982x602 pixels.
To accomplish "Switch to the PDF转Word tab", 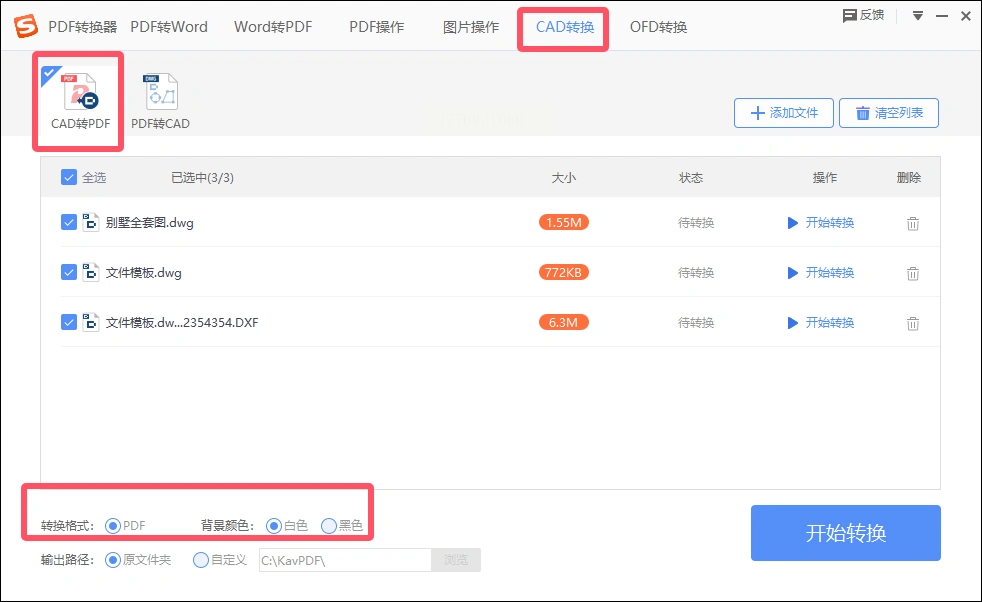I will 169,27.
